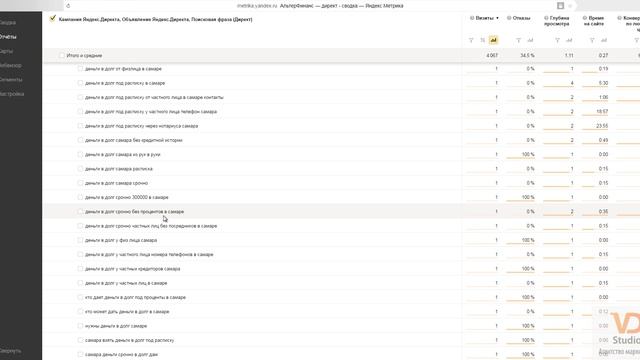Click the phrase деньги в долг срочно без процентов в самаре
The width and height of the screenshot is (640, 360).
pyautogui.click(x=134, y=211)
